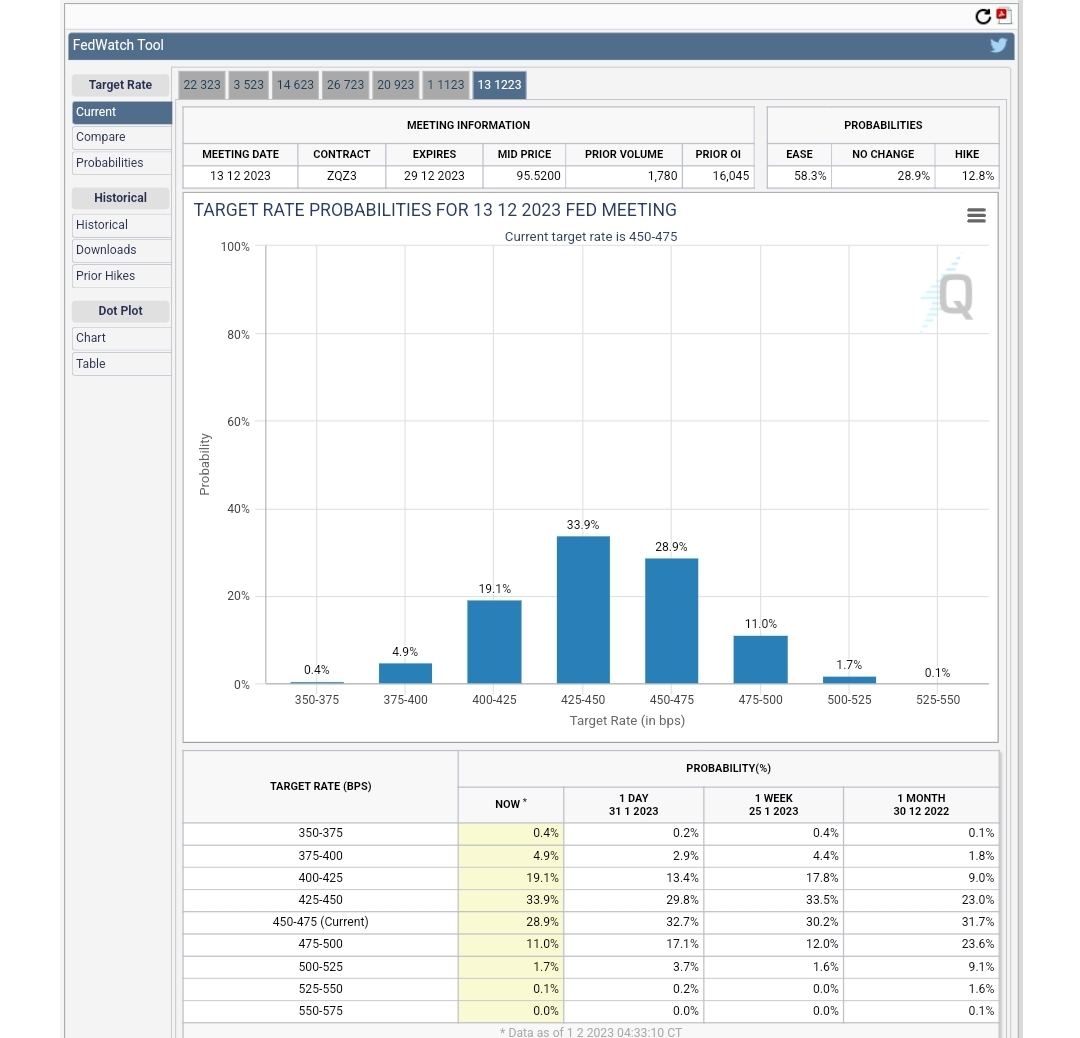The width and height of the screenshot is (1080, 1038).
Task: Click the 450-475 (Current) table row label
Action: (320, 922)
